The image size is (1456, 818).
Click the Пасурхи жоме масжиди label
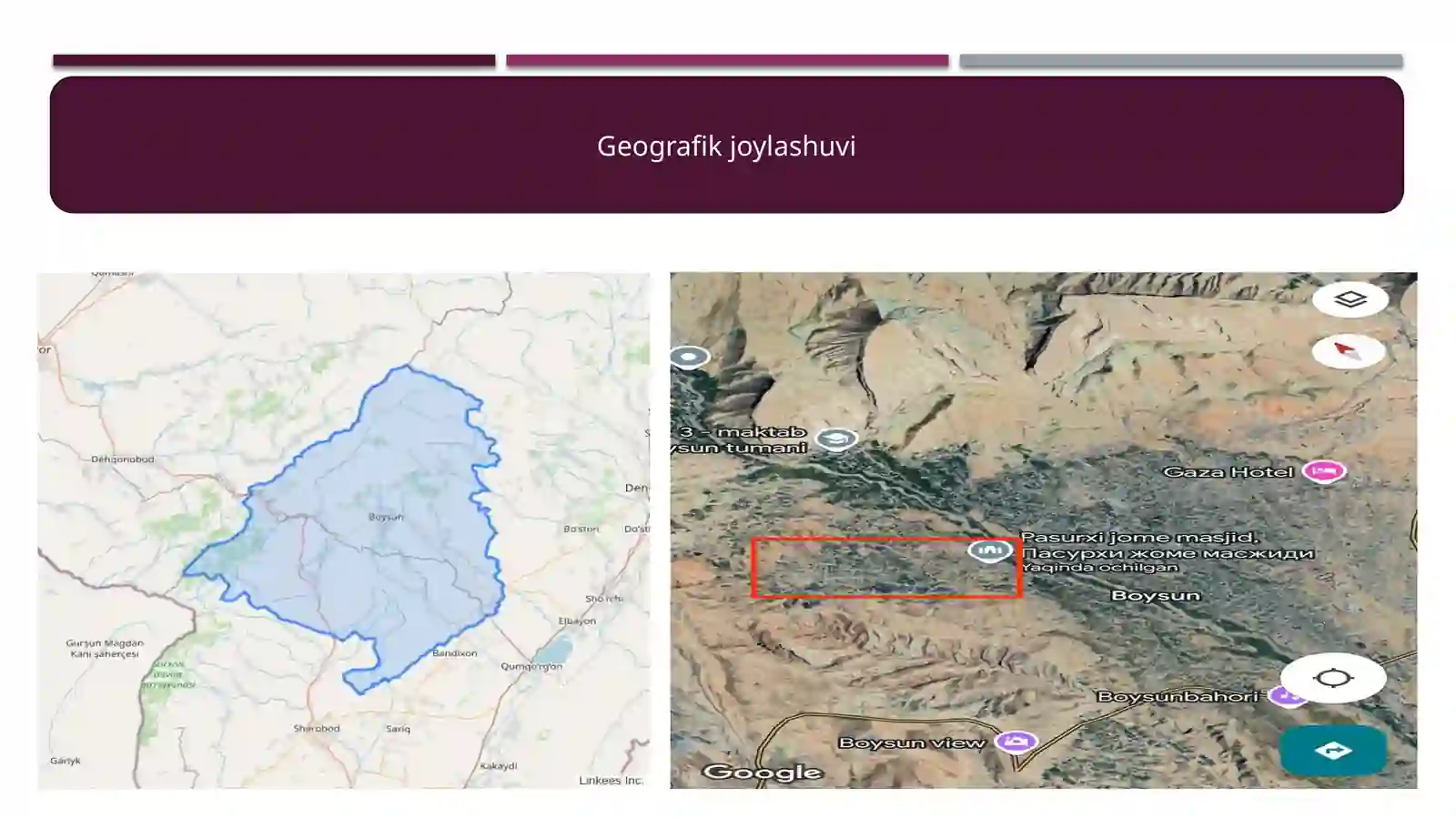tap(1167, 553)
